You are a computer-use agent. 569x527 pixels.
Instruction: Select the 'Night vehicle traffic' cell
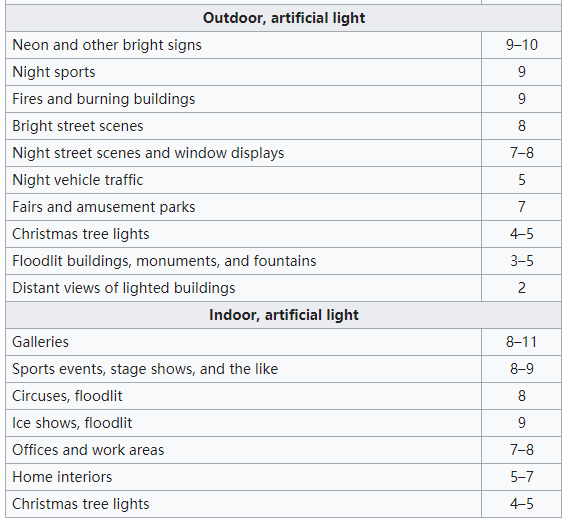[x=243, y=180]
